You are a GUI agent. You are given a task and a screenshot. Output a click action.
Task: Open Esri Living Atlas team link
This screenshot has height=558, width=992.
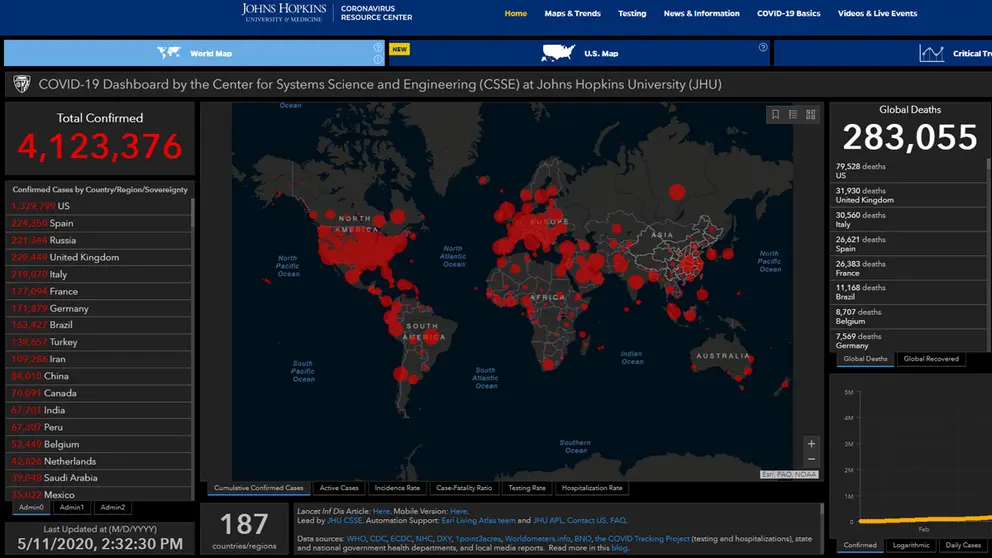478,521
